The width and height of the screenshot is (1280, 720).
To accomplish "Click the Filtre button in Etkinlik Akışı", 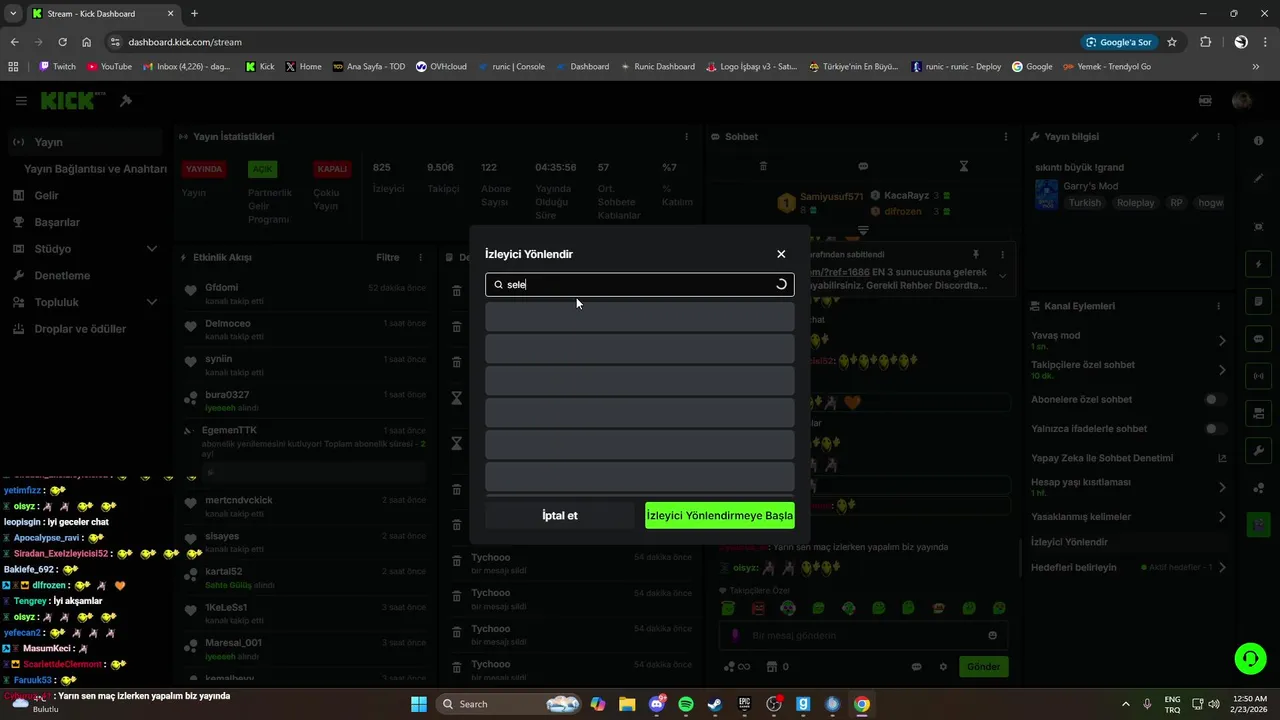I will point(388,257).
